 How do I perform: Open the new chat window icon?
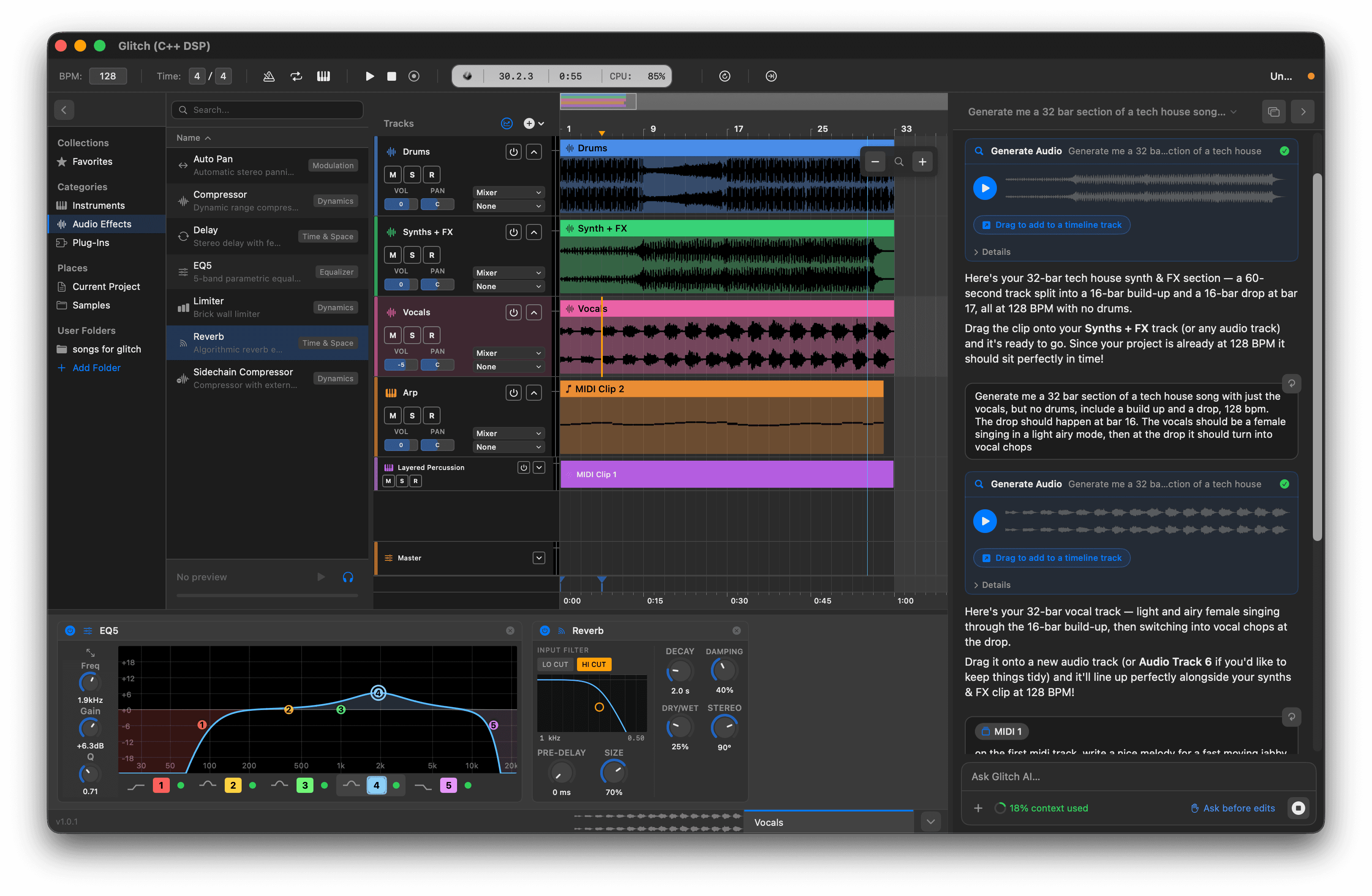tap(1274, 112)
